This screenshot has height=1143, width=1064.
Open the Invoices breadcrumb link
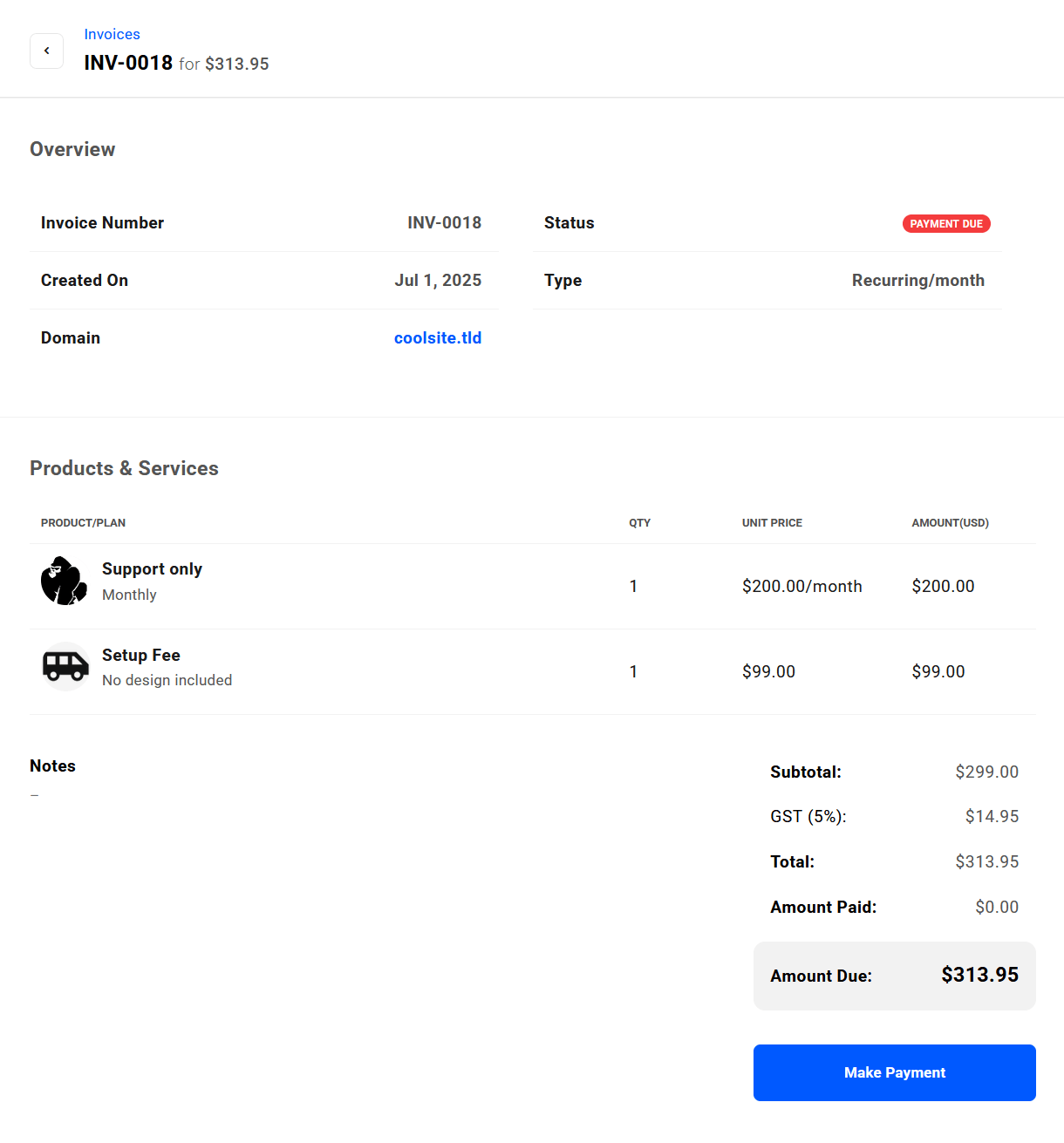[112, 34]
